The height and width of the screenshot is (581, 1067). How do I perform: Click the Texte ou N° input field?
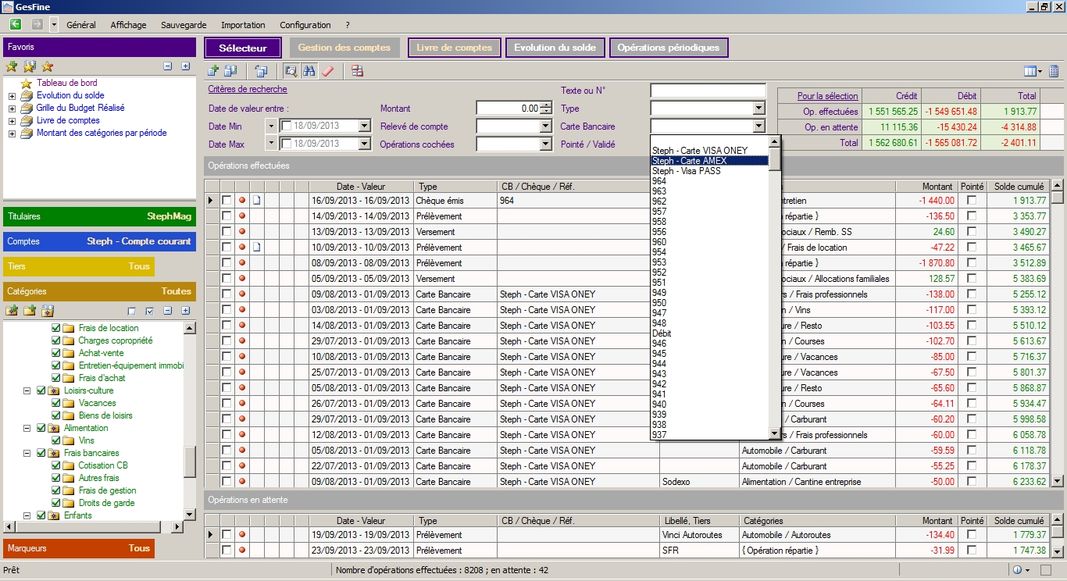707,91
